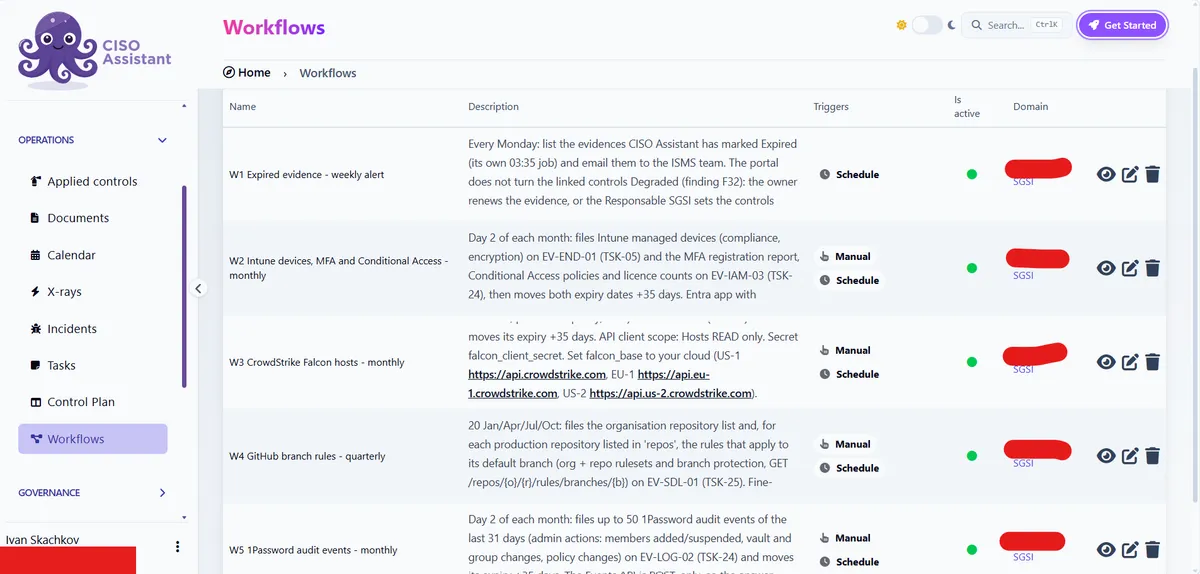Go to the Home breadcrumb

247,73
